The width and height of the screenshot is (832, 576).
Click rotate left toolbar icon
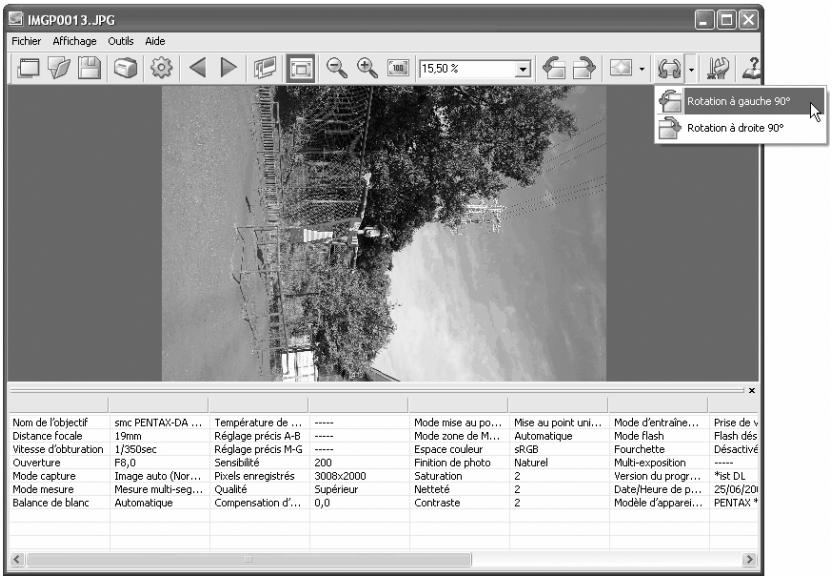(x=554, y=68)
